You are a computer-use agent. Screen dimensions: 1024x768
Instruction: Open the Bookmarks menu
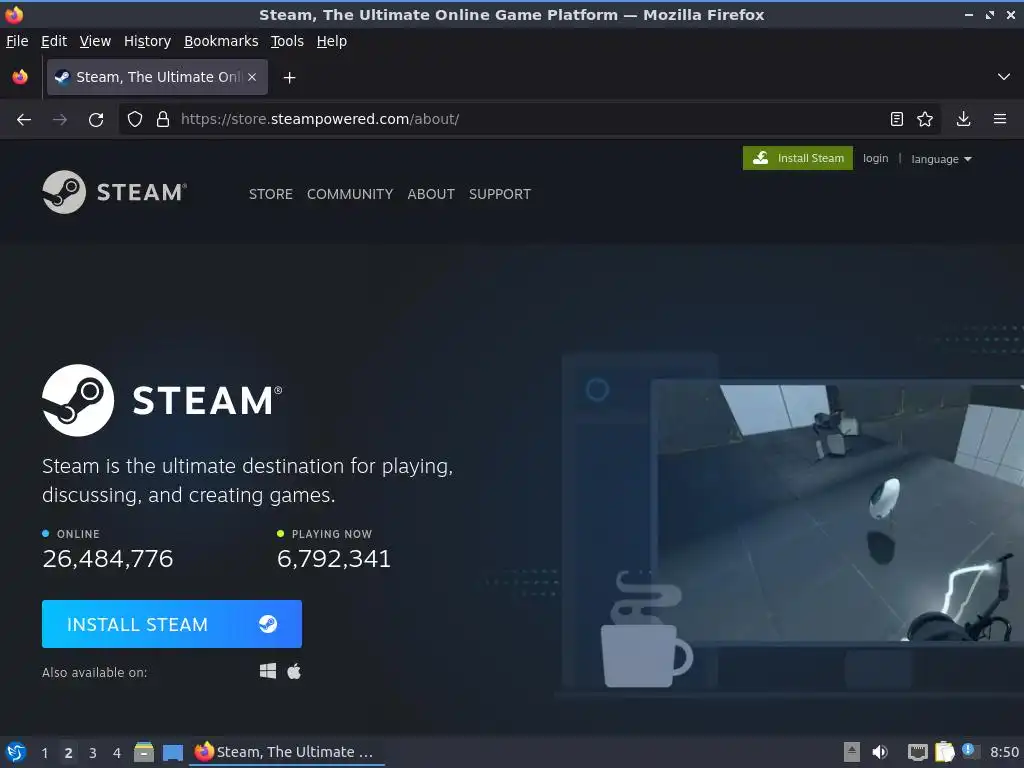click(x=221, y=41)
